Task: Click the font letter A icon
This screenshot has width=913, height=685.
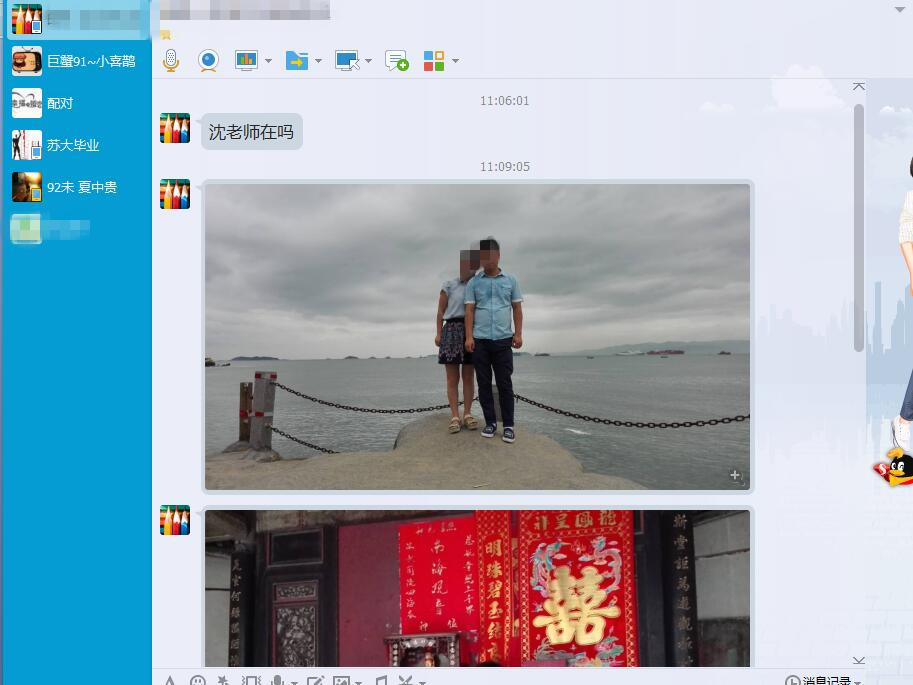Action: (x=169, y=680)
